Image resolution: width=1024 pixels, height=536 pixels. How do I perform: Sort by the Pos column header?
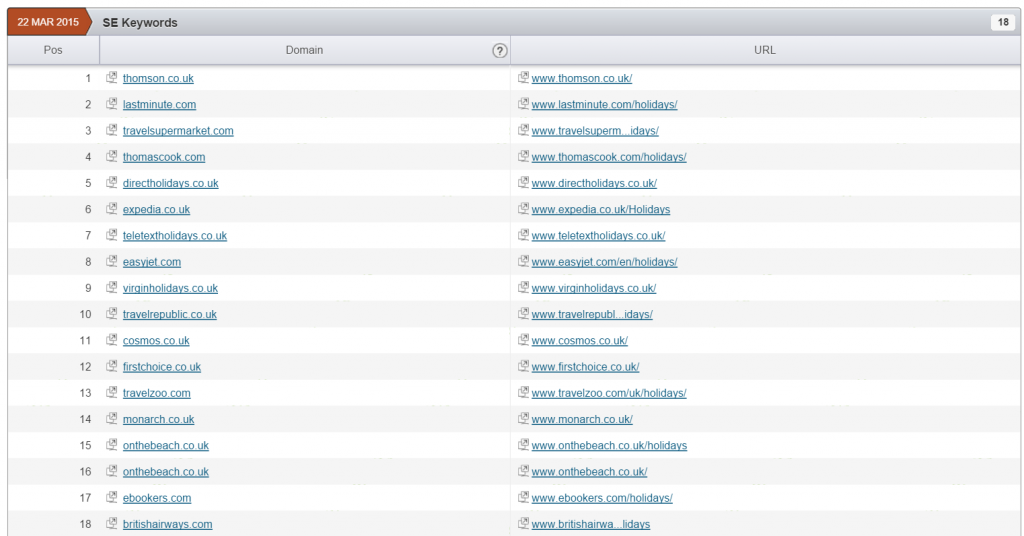pos(53,50)
